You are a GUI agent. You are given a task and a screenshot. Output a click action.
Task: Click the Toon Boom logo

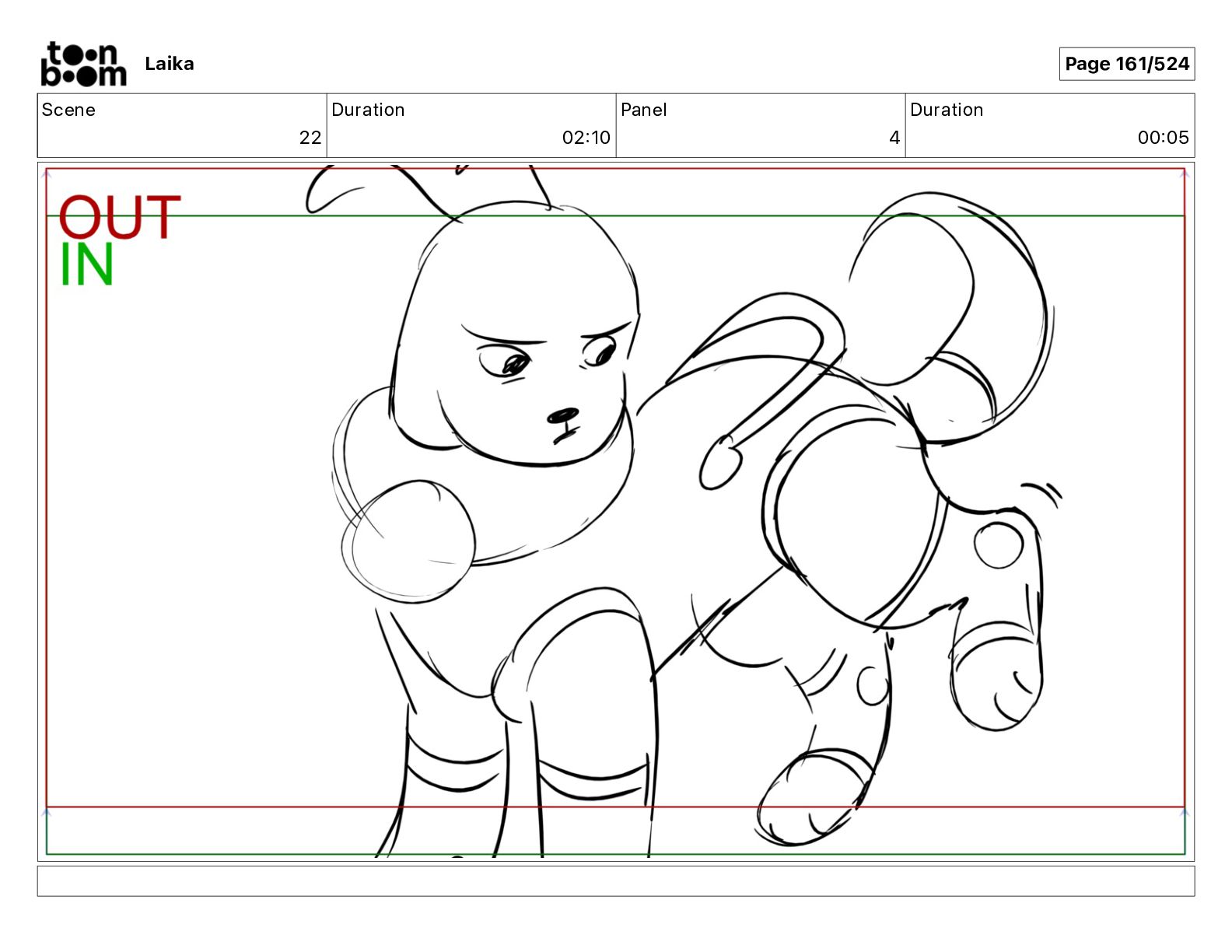click(83, 64)
